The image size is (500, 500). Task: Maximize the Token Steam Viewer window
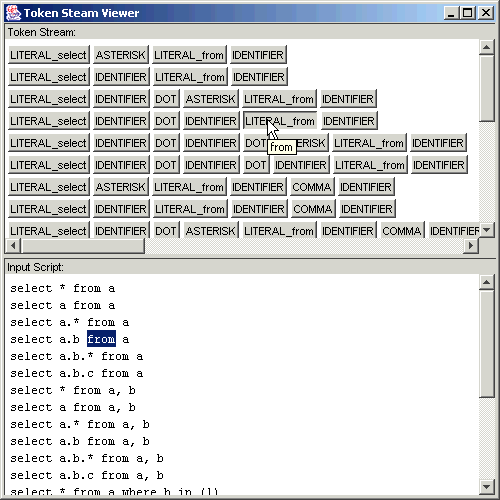[468, 13]
